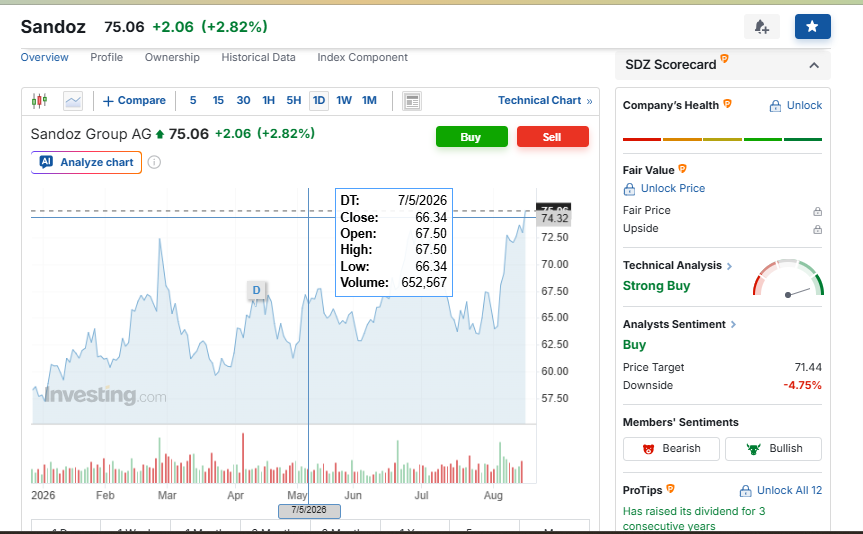The width and height of the screenshot is (863, 534).
Task: Switch to the Profile tab
Action: click(107, 57)
